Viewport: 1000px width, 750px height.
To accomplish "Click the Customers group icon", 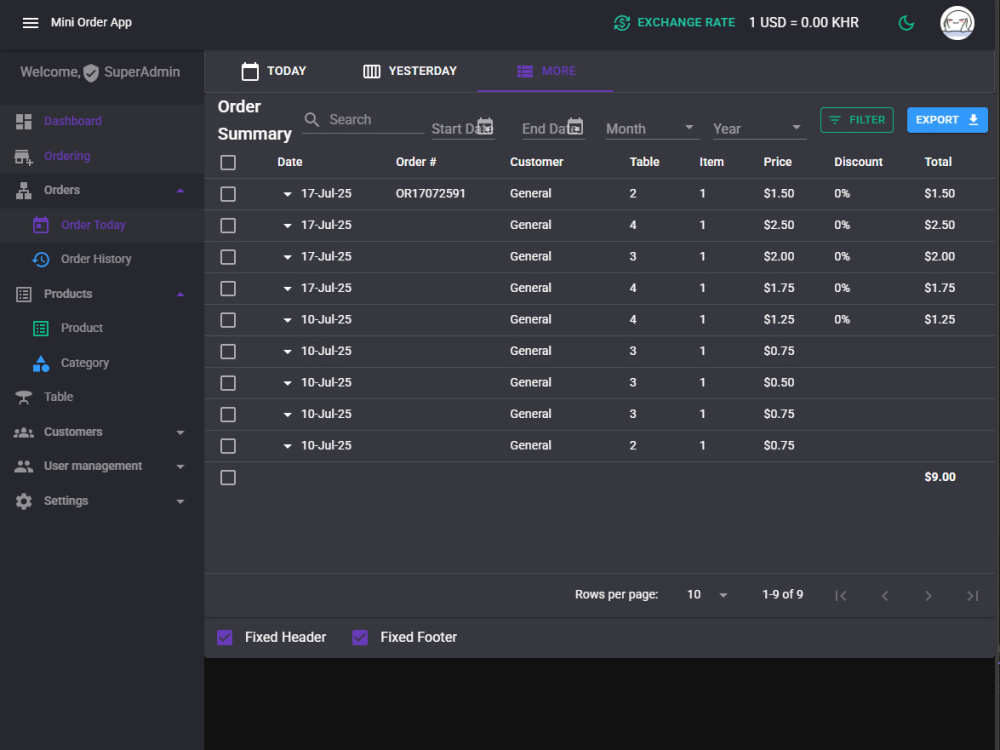I will pos(24,432).
